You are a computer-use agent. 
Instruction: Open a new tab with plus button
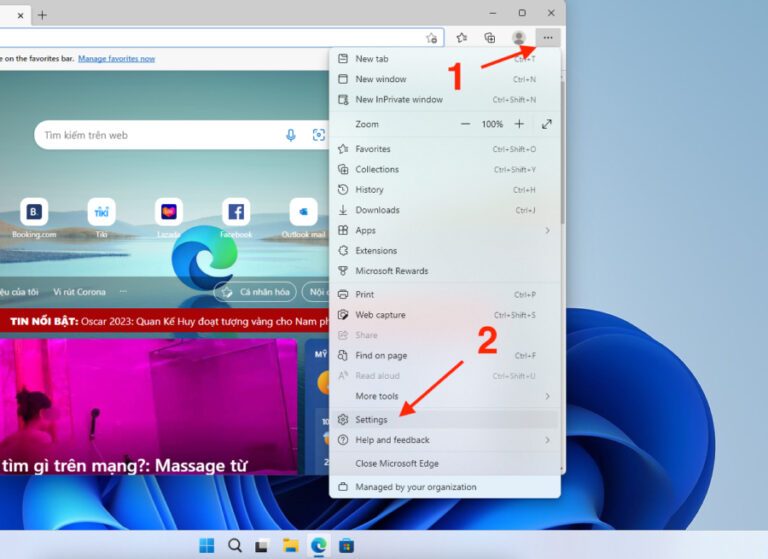42,15
